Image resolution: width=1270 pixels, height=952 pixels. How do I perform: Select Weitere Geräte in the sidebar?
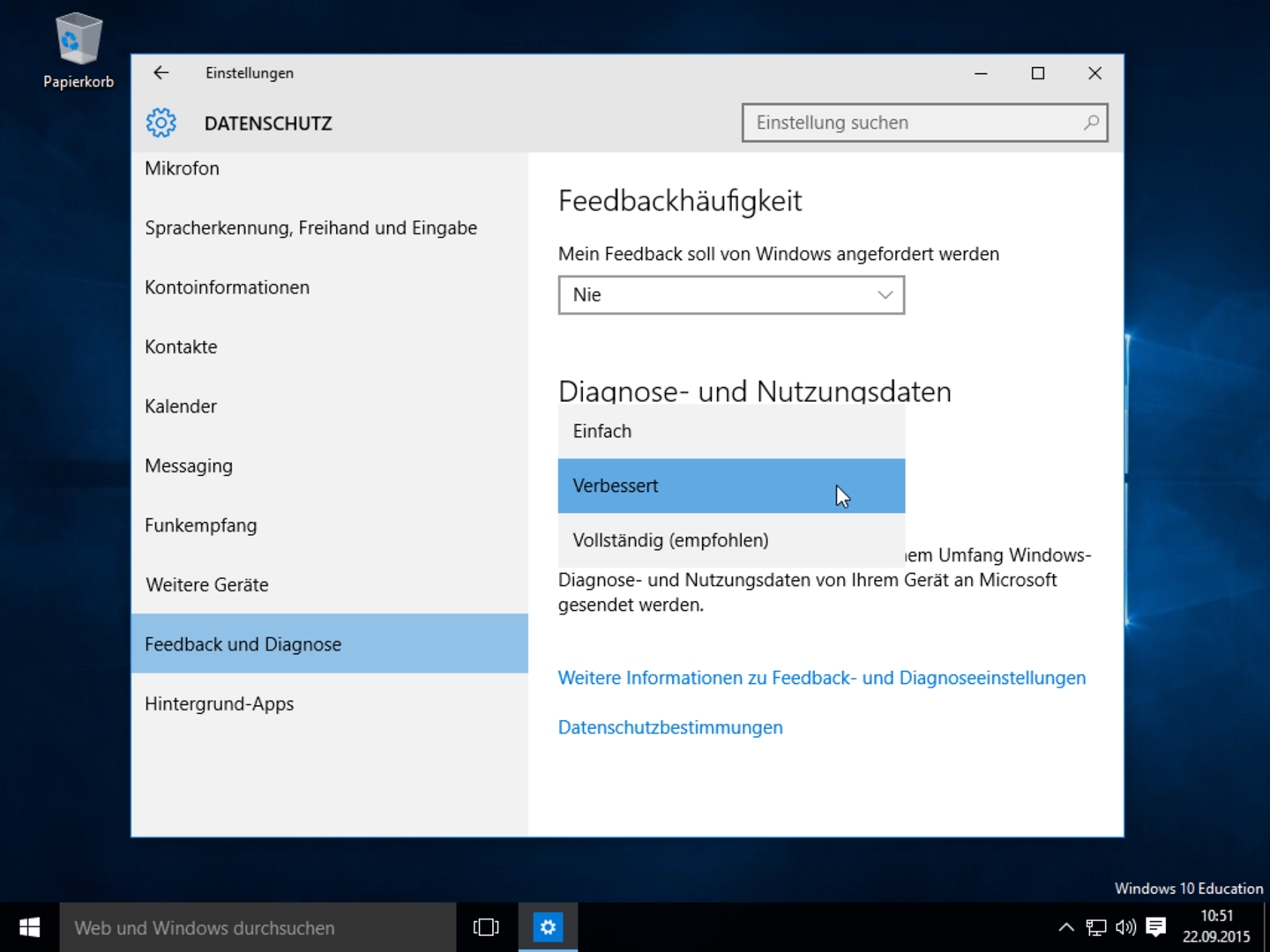coord(330,584)
